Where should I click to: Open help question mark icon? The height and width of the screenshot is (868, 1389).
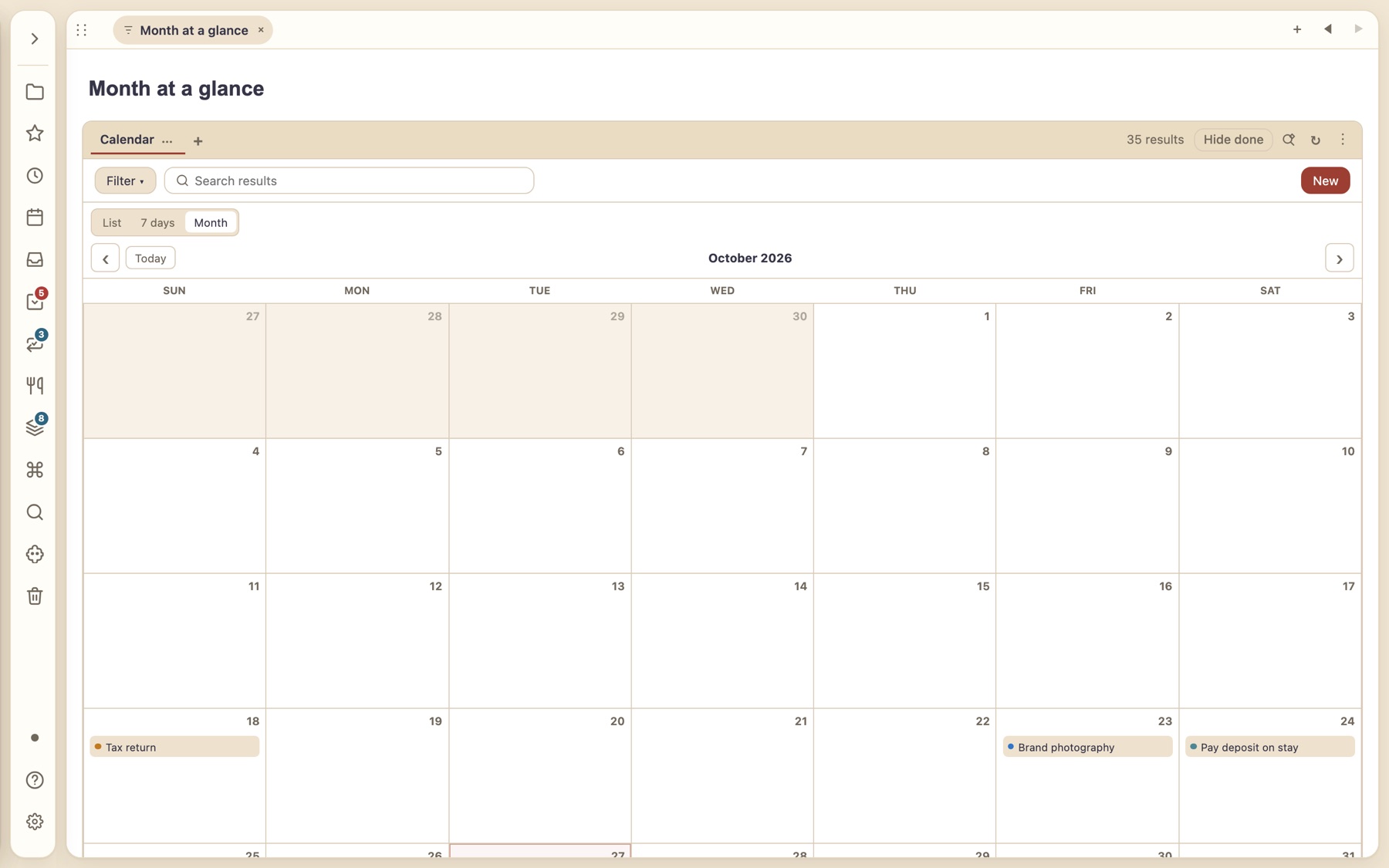(x=35, y=780)
